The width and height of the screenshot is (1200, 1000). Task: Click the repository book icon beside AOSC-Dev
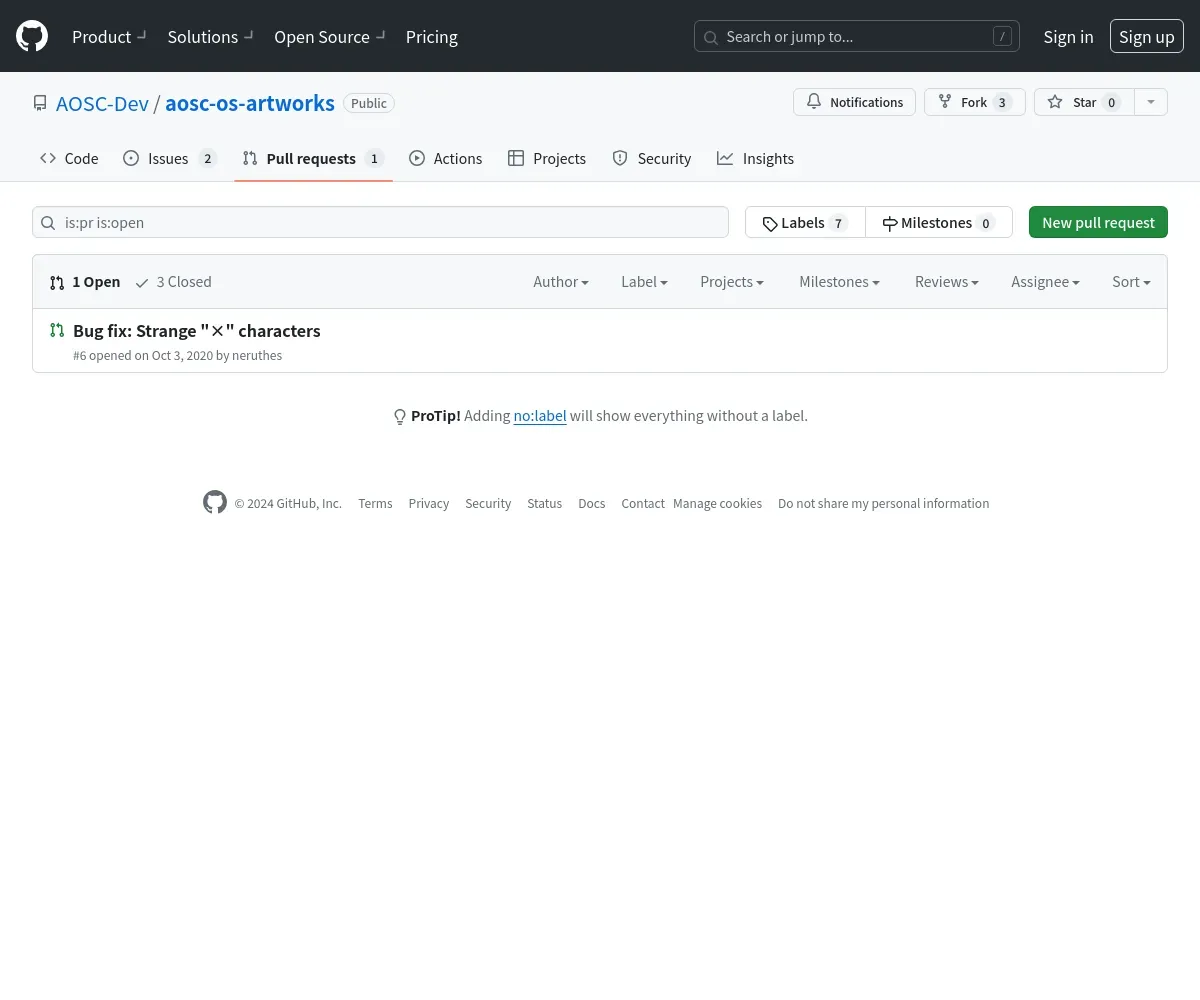pyautogui.click(x=40, y=103)
